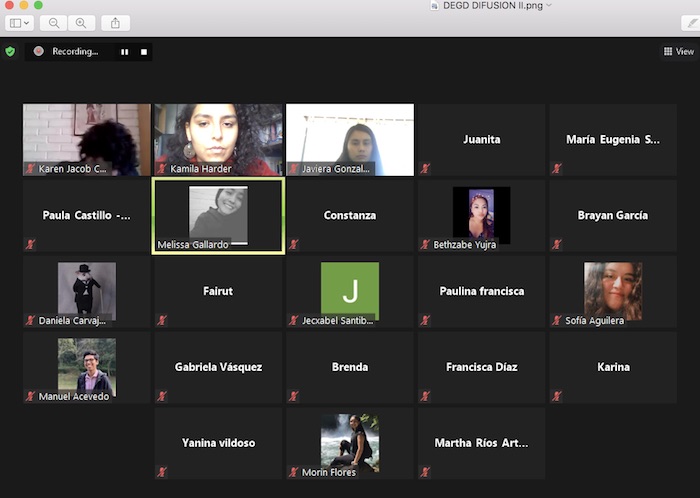This screenshot has height=498, width=700.
Task: Pause the meeting recording
Action: (x=125, y=51)
